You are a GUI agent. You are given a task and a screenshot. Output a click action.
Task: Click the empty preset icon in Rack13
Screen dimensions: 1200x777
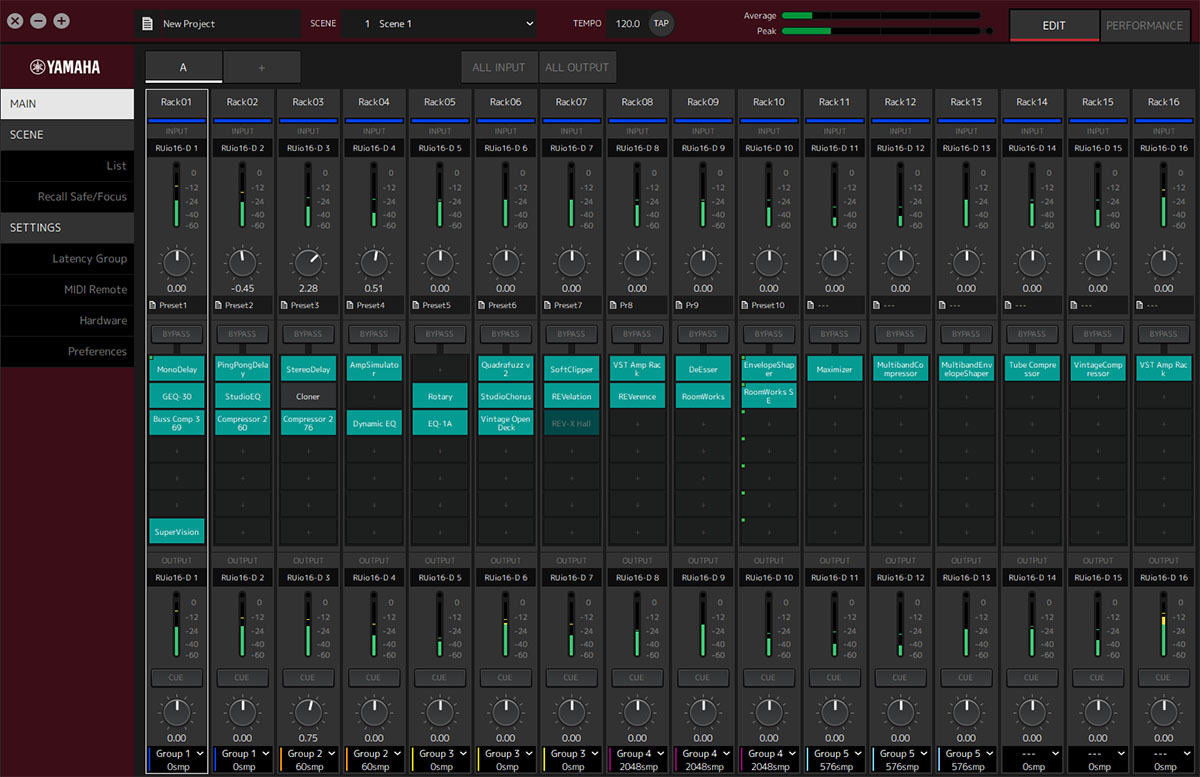pos(944,305)
